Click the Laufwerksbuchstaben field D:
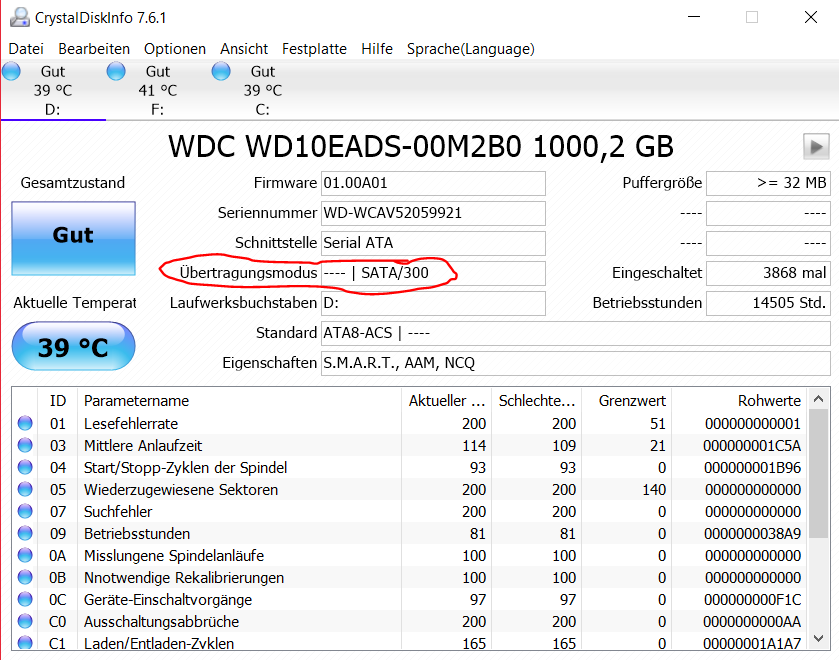The width and height of the screenshot is (839, 660). click(433, 303)
